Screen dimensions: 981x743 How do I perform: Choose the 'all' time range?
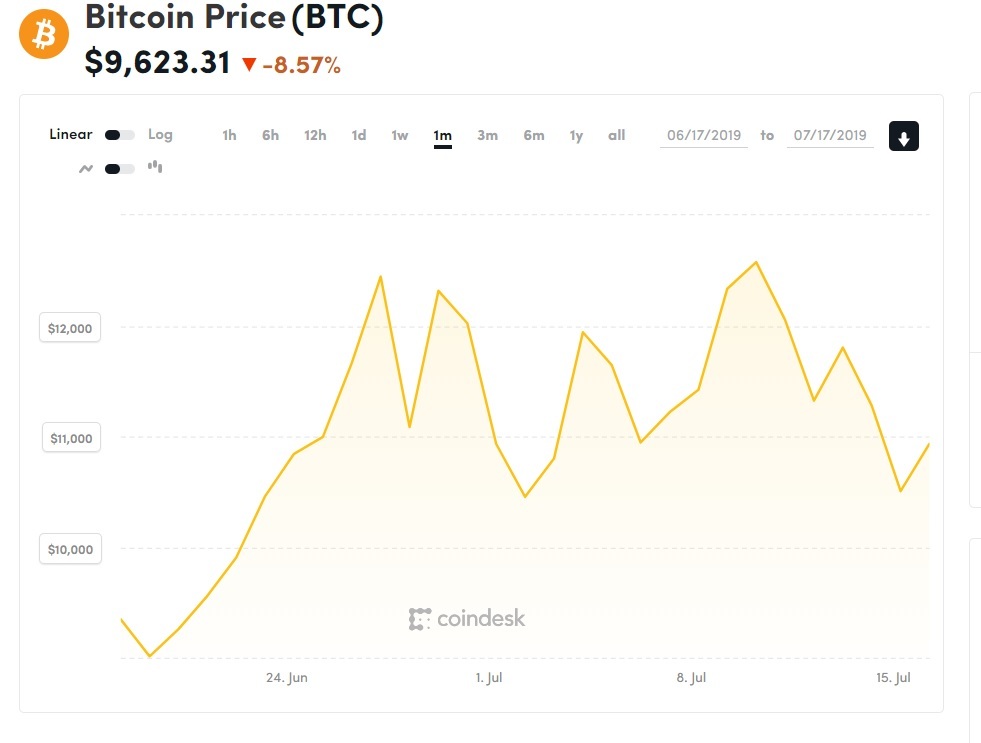click(617, 135)
